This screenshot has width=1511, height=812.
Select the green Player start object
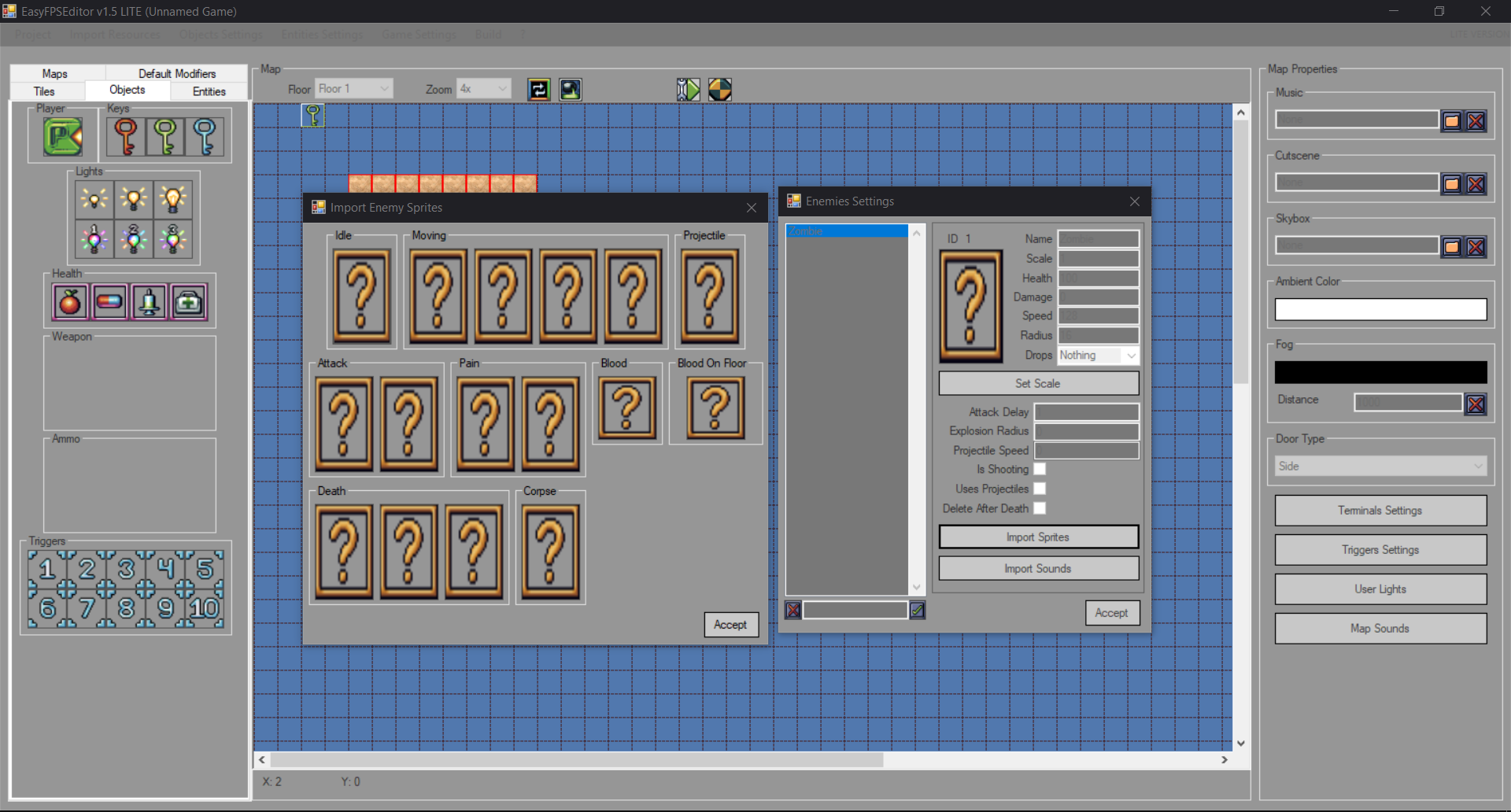pyautogui.click(x=63, y=137)
